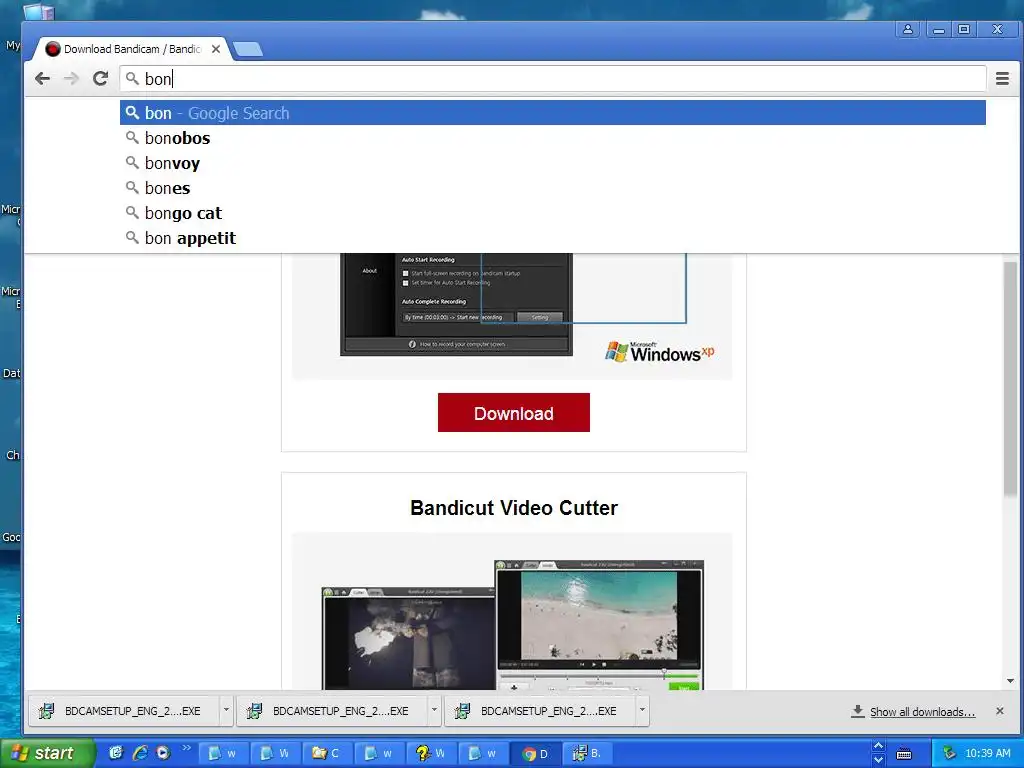Pick the 'bonobos' suggestion
The width and height of the screenshot is (1024, 768).
coord(552,138)
